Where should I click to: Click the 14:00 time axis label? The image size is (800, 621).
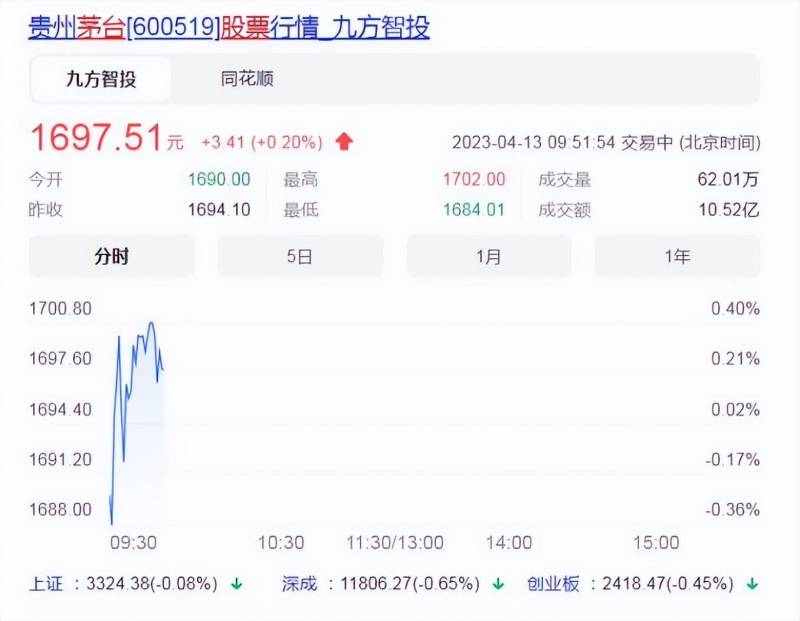509,542
